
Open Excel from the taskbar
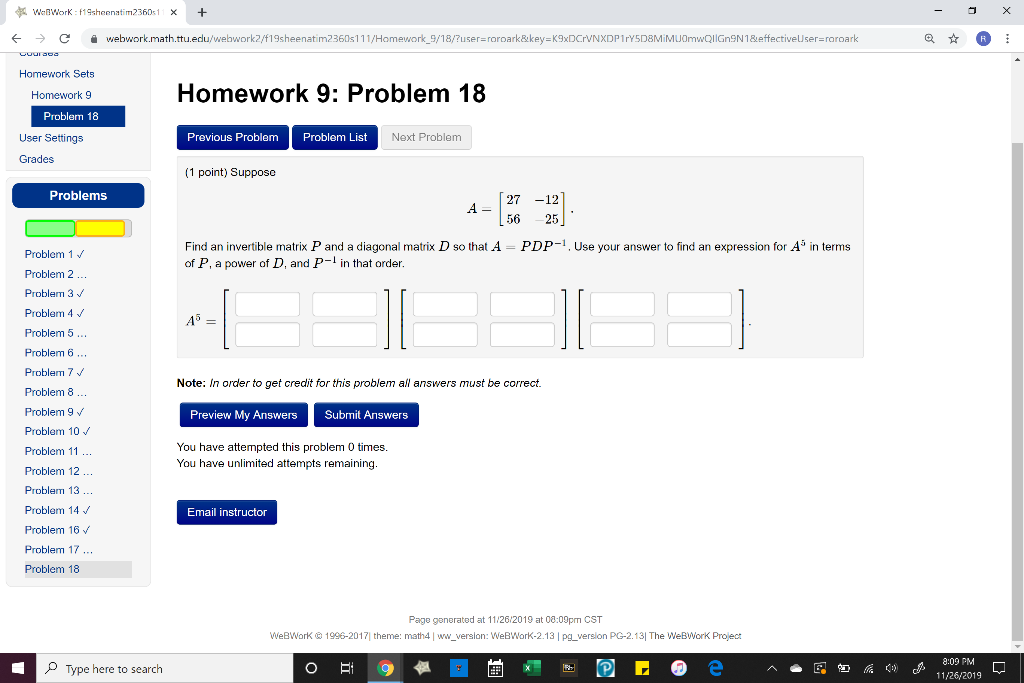click(531, 668)
